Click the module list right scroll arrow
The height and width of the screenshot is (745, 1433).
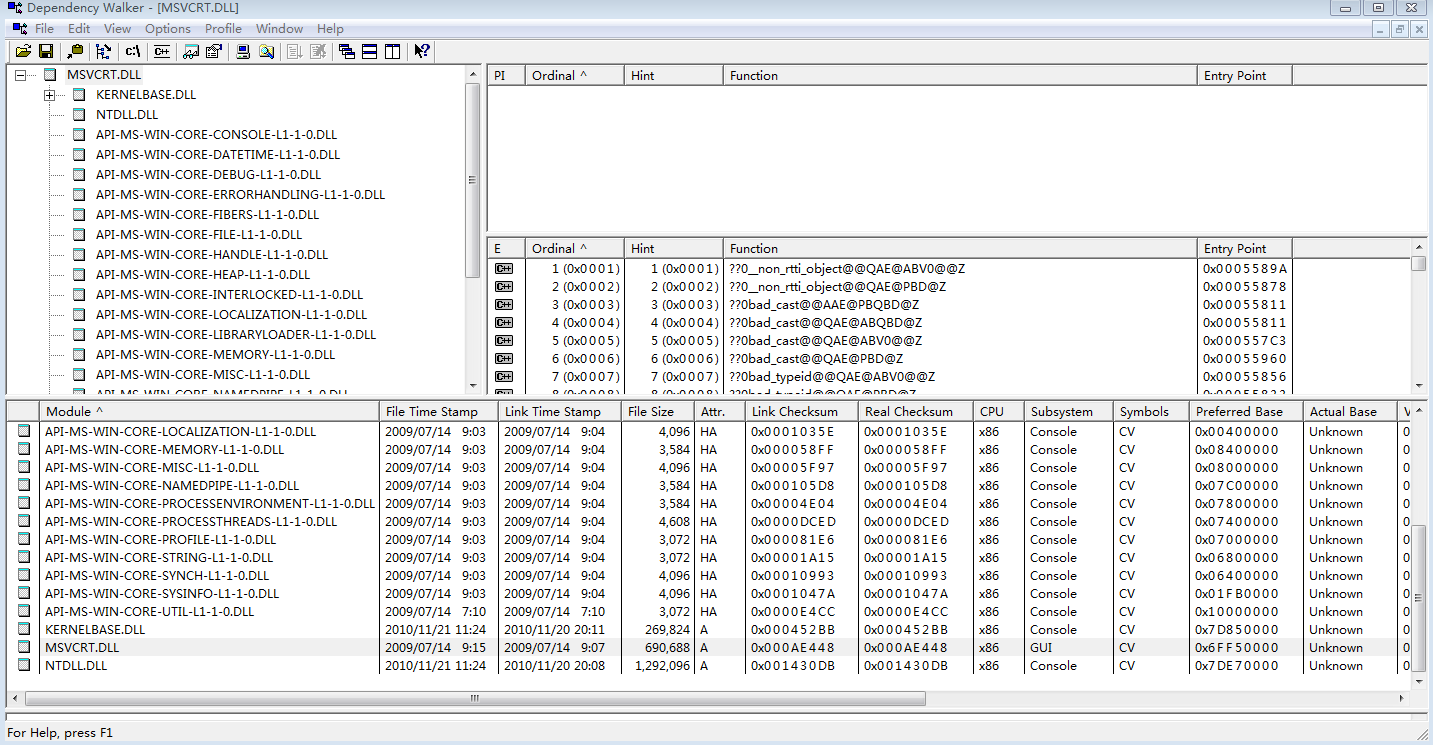pyautogui.click(x=1402, y=698)
